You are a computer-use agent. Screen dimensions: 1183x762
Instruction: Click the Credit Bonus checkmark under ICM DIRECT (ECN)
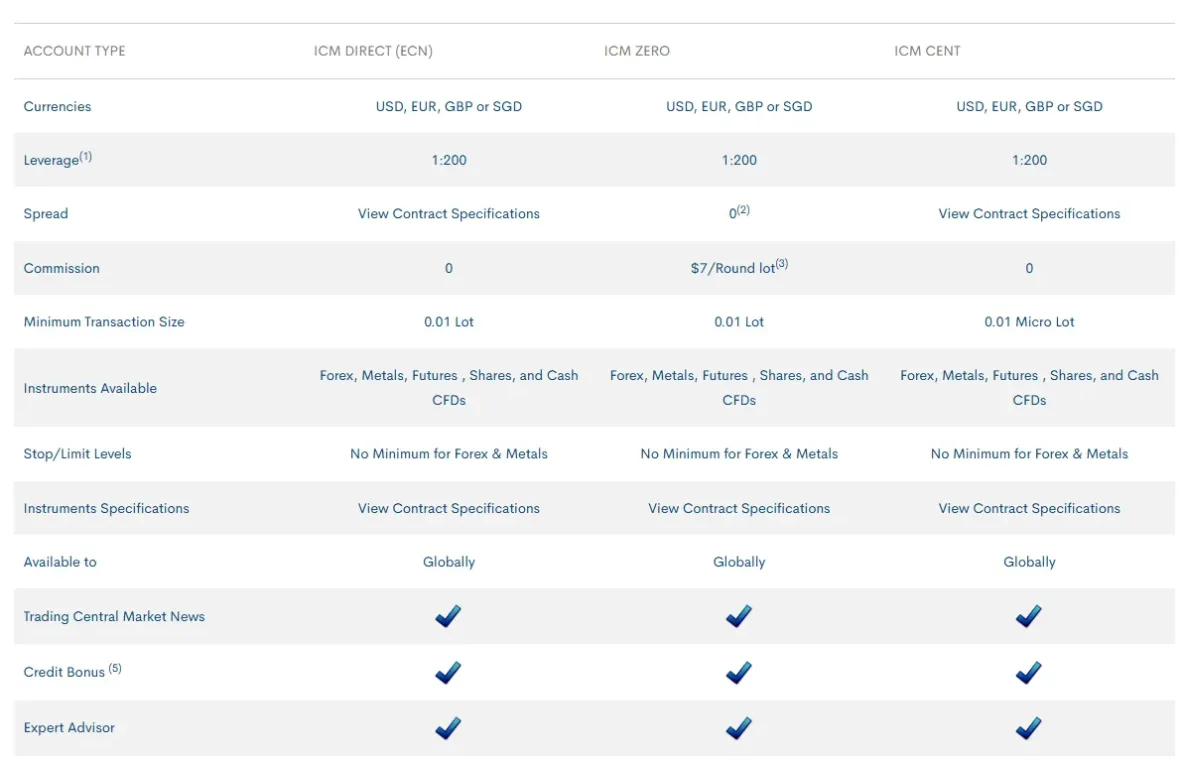(448, 671)
